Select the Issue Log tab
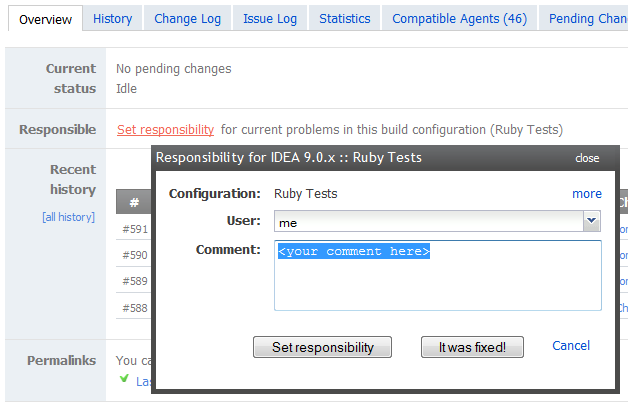The height and width of the screenshot is (407, 628). [x=270, y=18]
